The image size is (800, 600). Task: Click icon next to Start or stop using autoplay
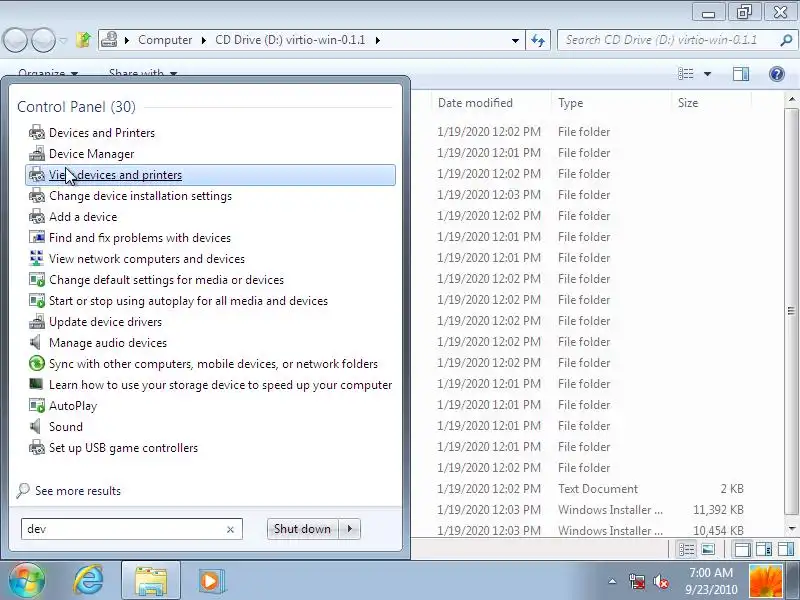coord(36,301)
